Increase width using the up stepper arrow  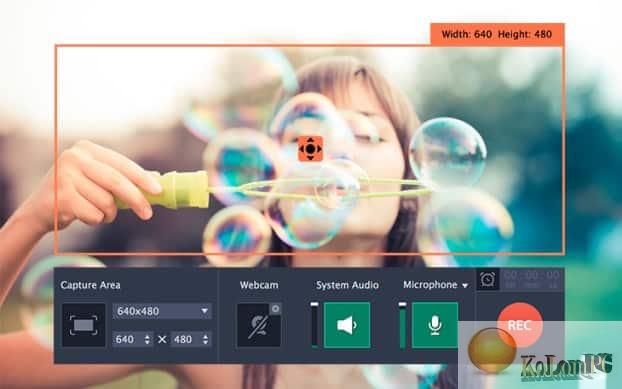[147, 336]
